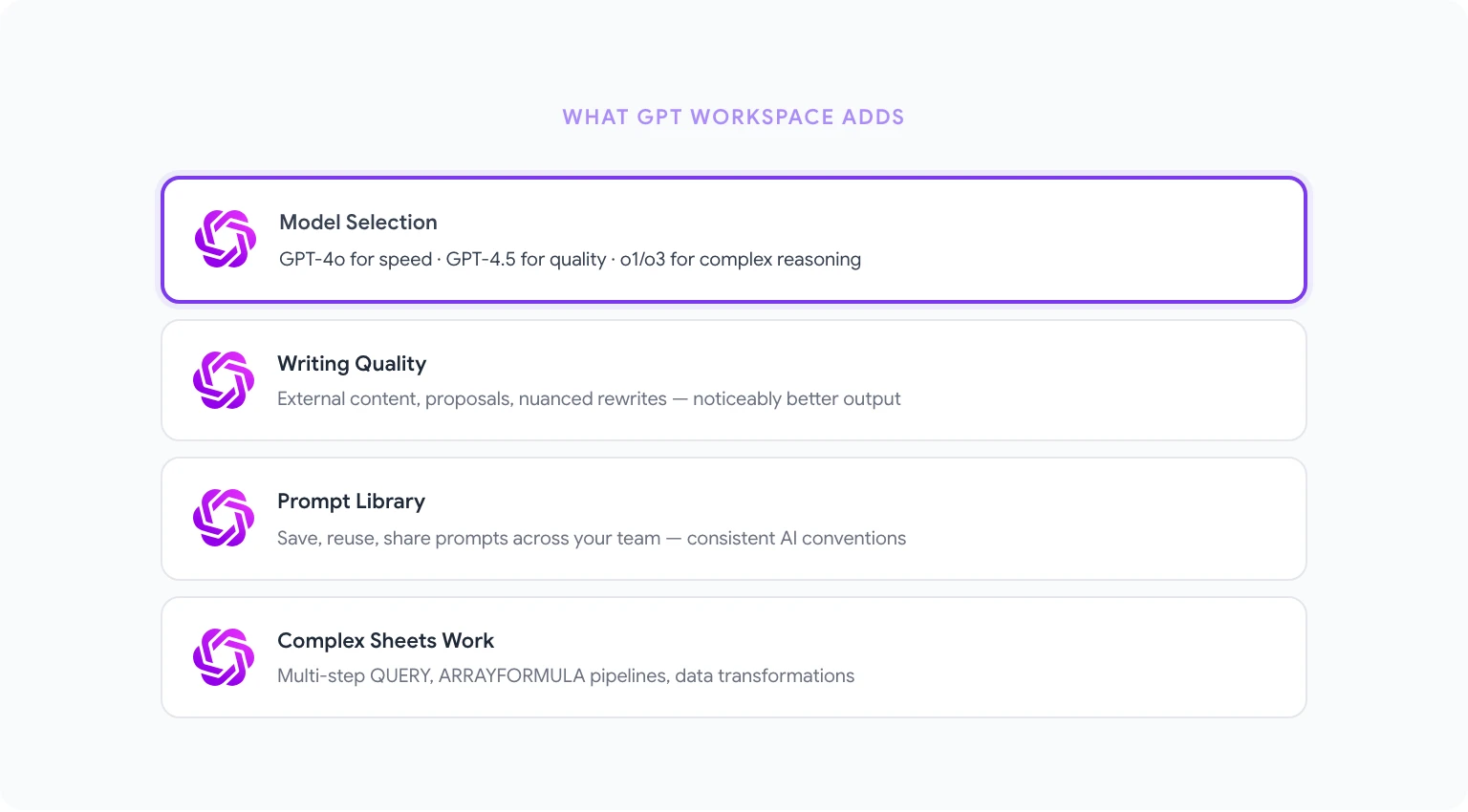The height and width of the screenshot is (812, 1468).
Task: Click the Prompt Library title text
Action: (x=351, y=501)
